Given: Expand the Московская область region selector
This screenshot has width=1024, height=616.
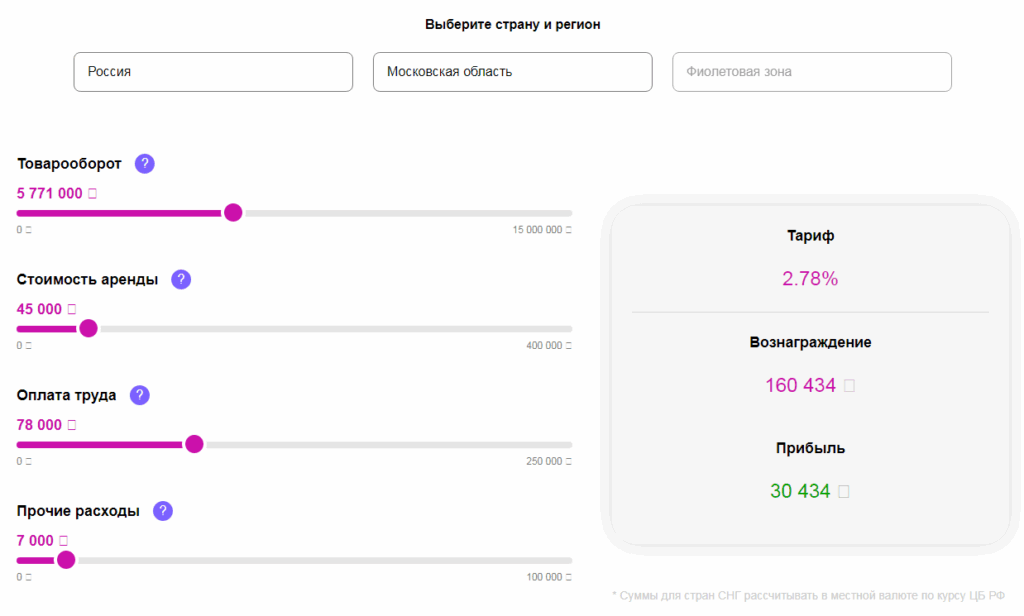Looking at the screenshot, I should click(x=512, y=72).
